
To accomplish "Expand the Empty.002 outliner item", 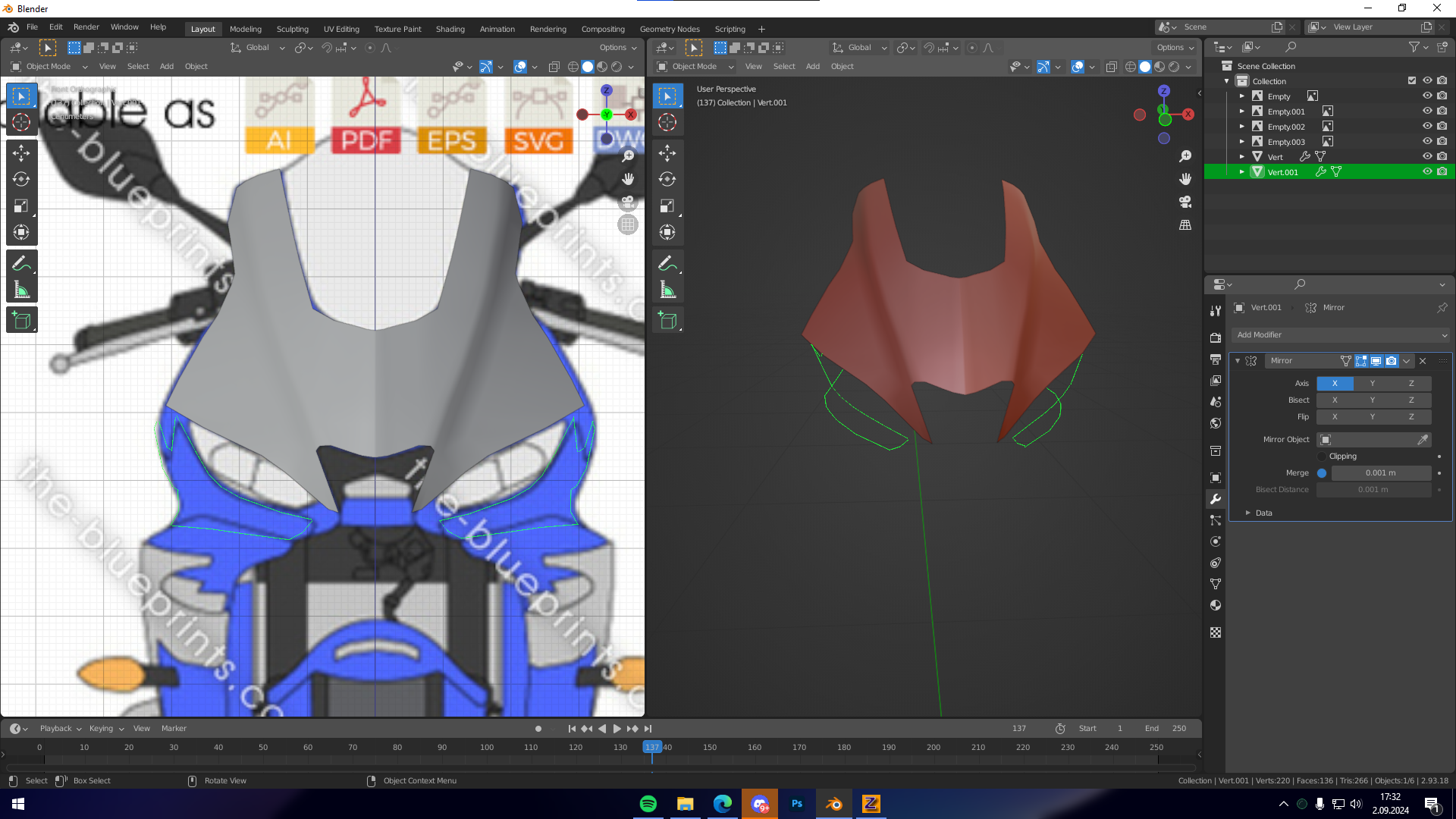I will point(1241,127).
